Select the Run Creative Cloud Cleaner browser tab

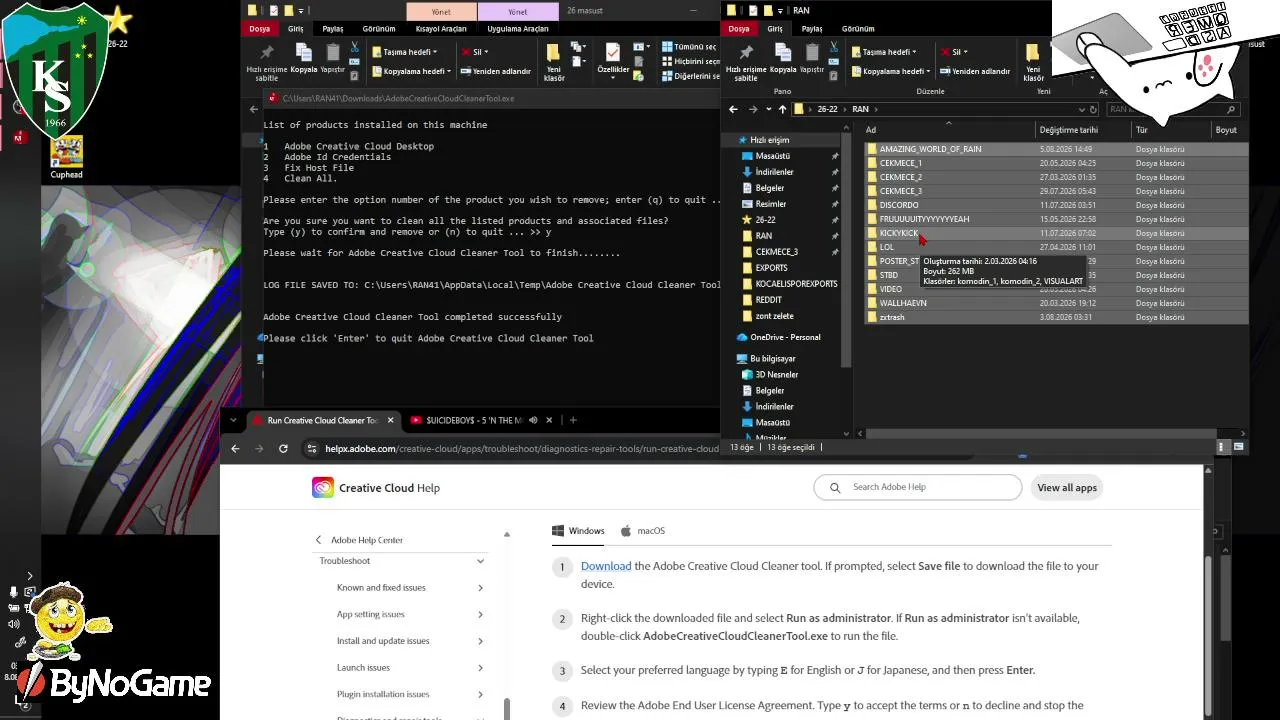click(x=322, y=420)
